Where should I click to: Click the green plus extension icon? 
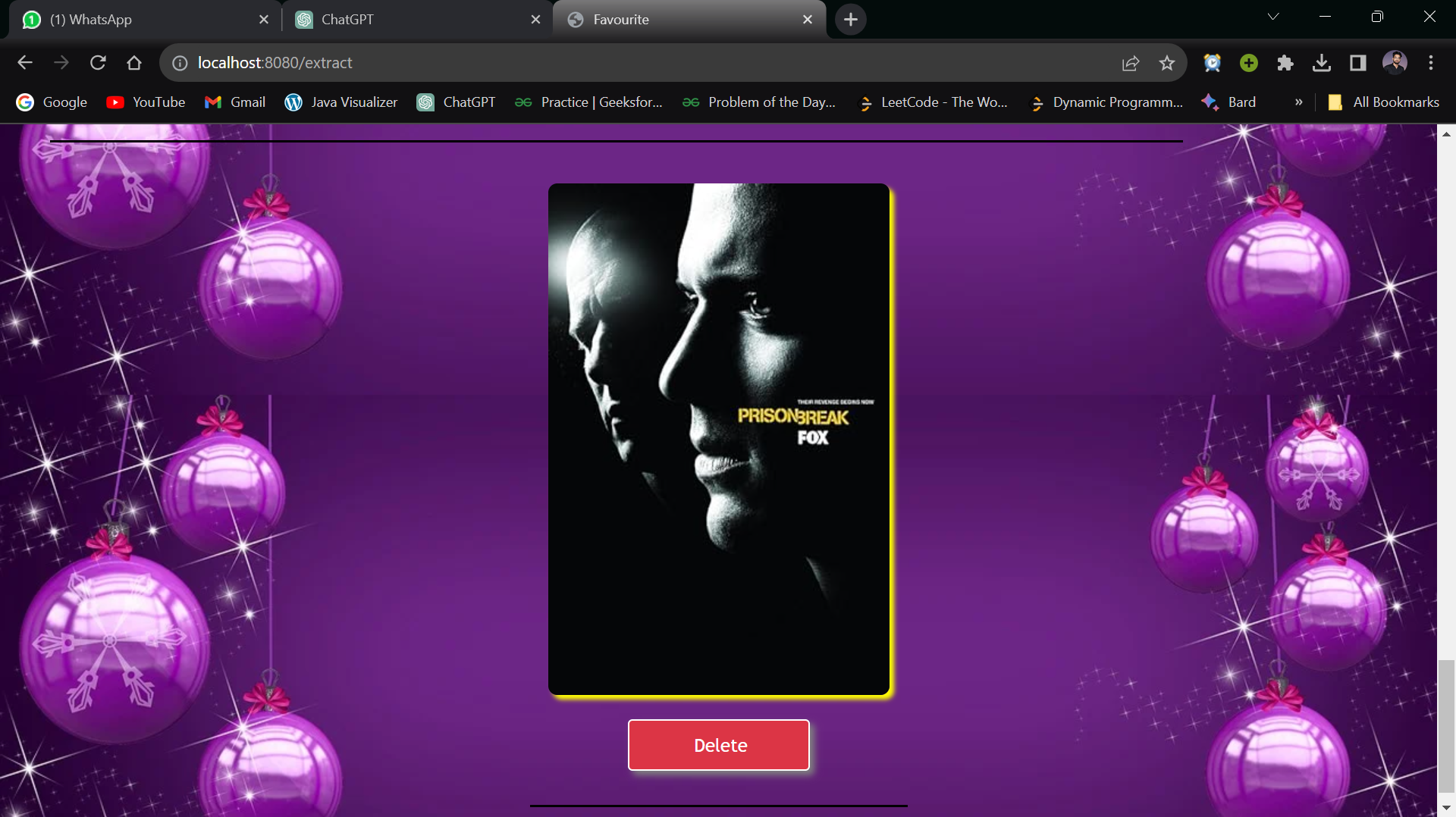pyautogui.click(x=1249, y=63)
